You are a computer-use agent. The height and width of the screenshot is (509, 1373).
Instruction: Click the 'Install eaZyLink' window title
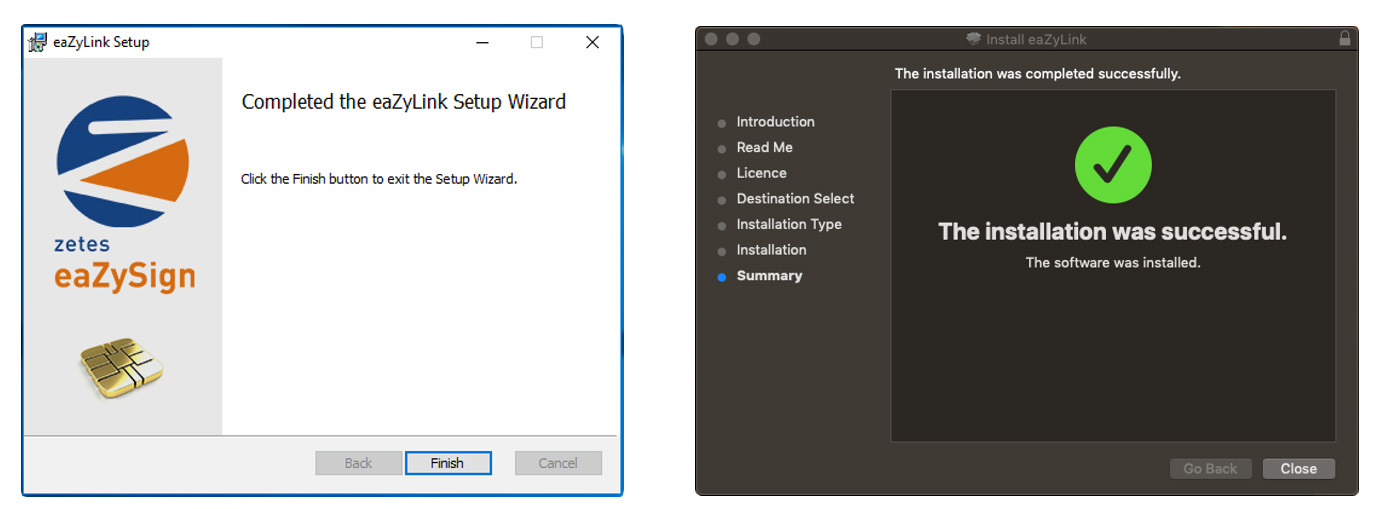1036,40
